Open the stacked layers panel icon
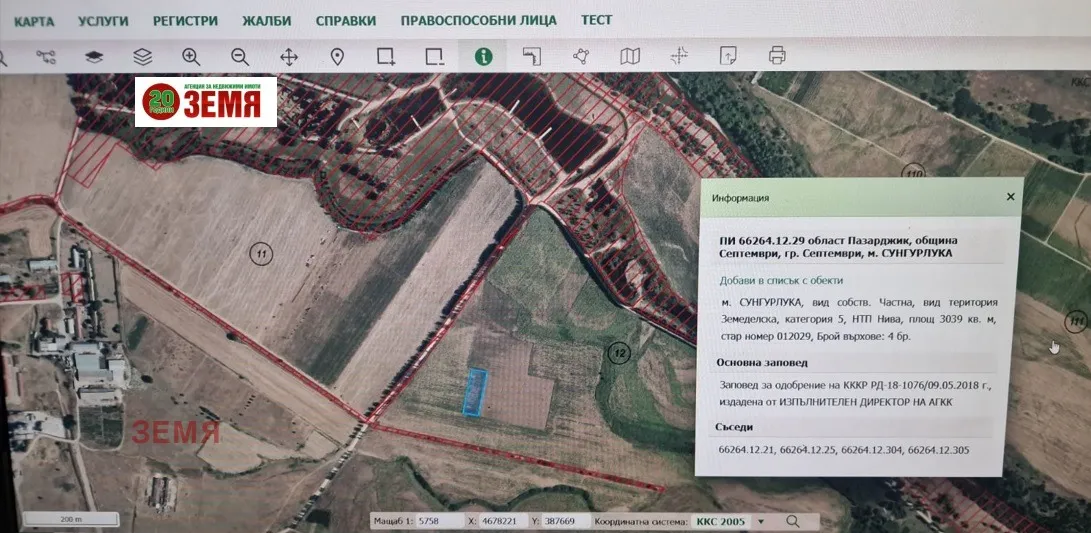This screenshot has height=533, width=1091. pos(143,57)
